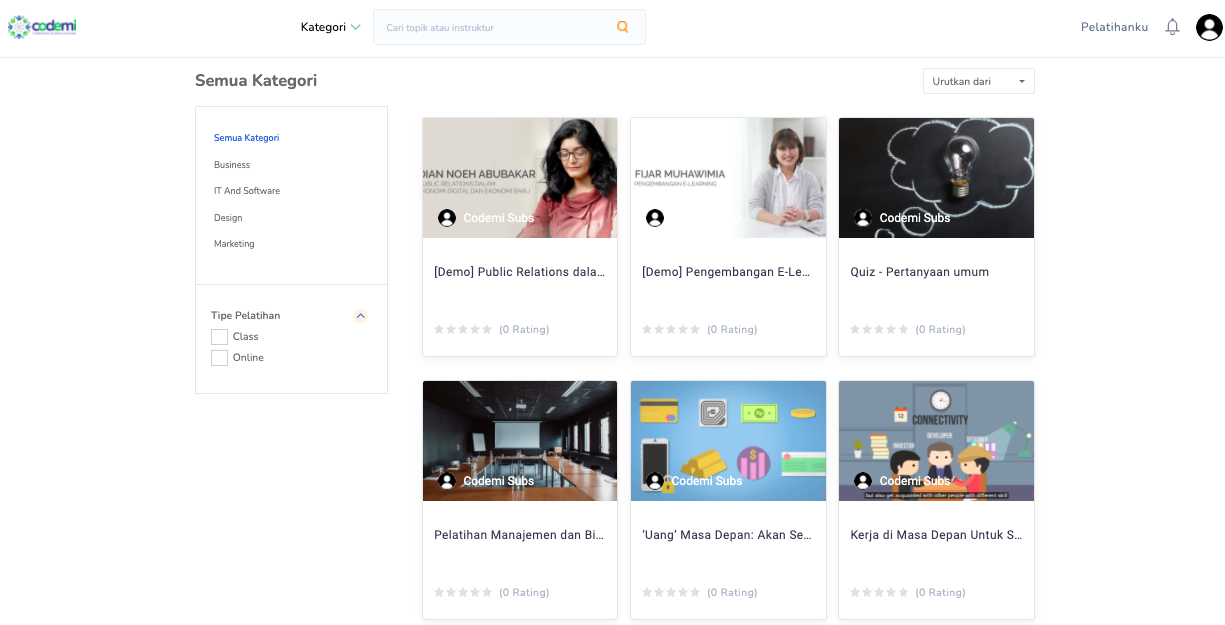Open the notifications bell
The height and width of the screenshot is (625, 1225).
(1172, 27)
